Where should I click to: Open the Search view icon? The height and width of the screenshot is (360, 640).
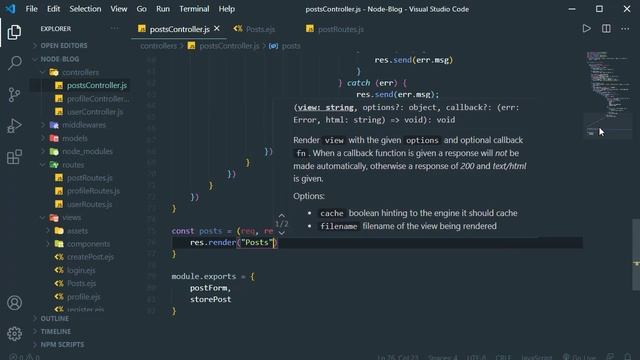(14, 63)
